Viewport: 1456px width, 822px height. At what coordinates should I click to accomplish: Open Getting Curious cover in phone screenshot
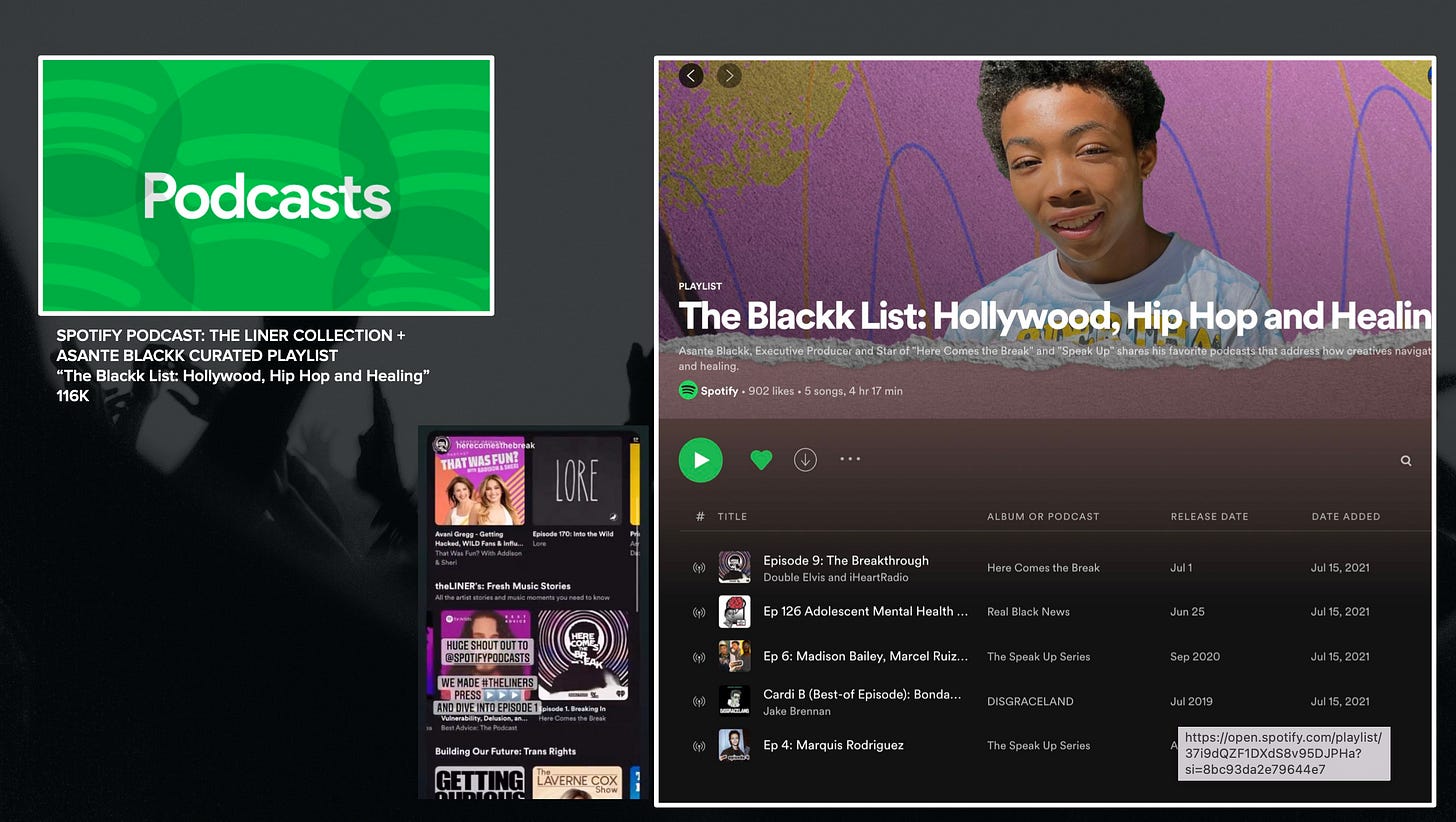click(480, 783)
